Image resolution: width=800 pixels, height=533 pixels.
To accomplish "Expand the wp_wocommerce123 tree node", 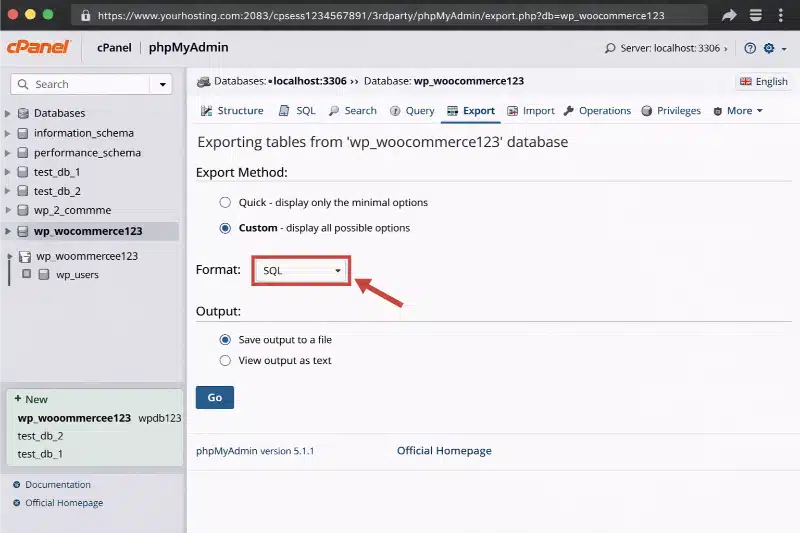I will (x=8, y=231).
